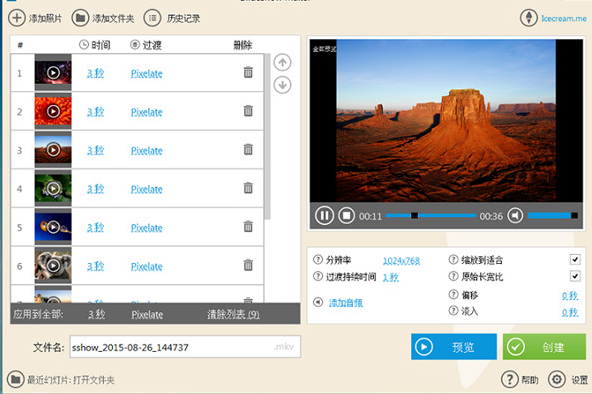
Task: Move selected slide down with arrow
Action: (x=282, y=85)
